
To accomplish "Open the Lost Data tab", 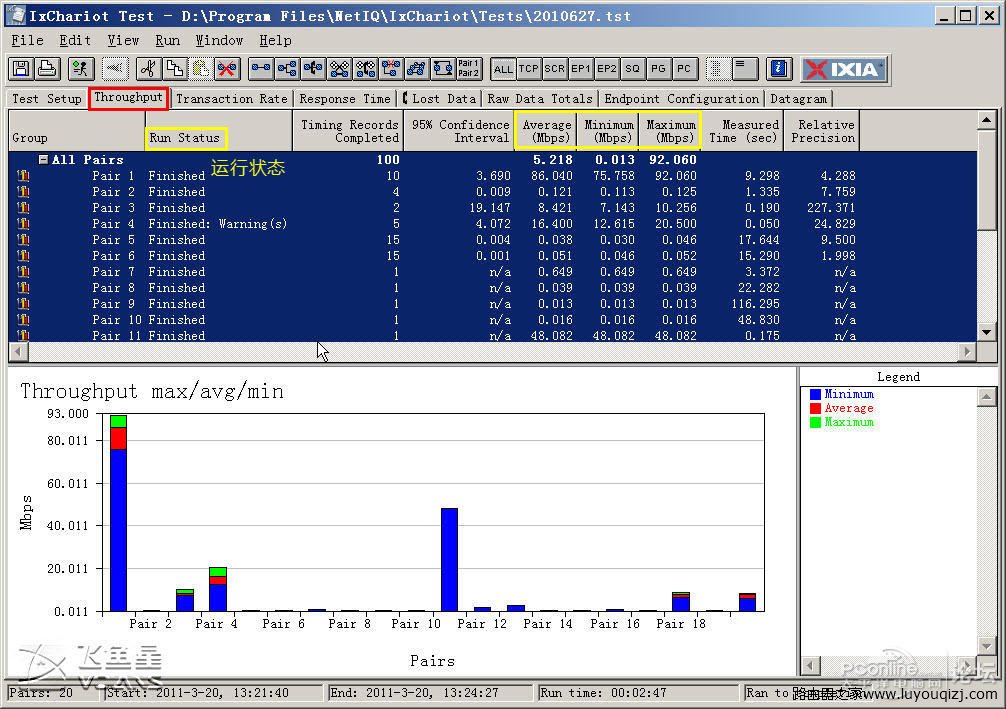I will tap(440, 99).
